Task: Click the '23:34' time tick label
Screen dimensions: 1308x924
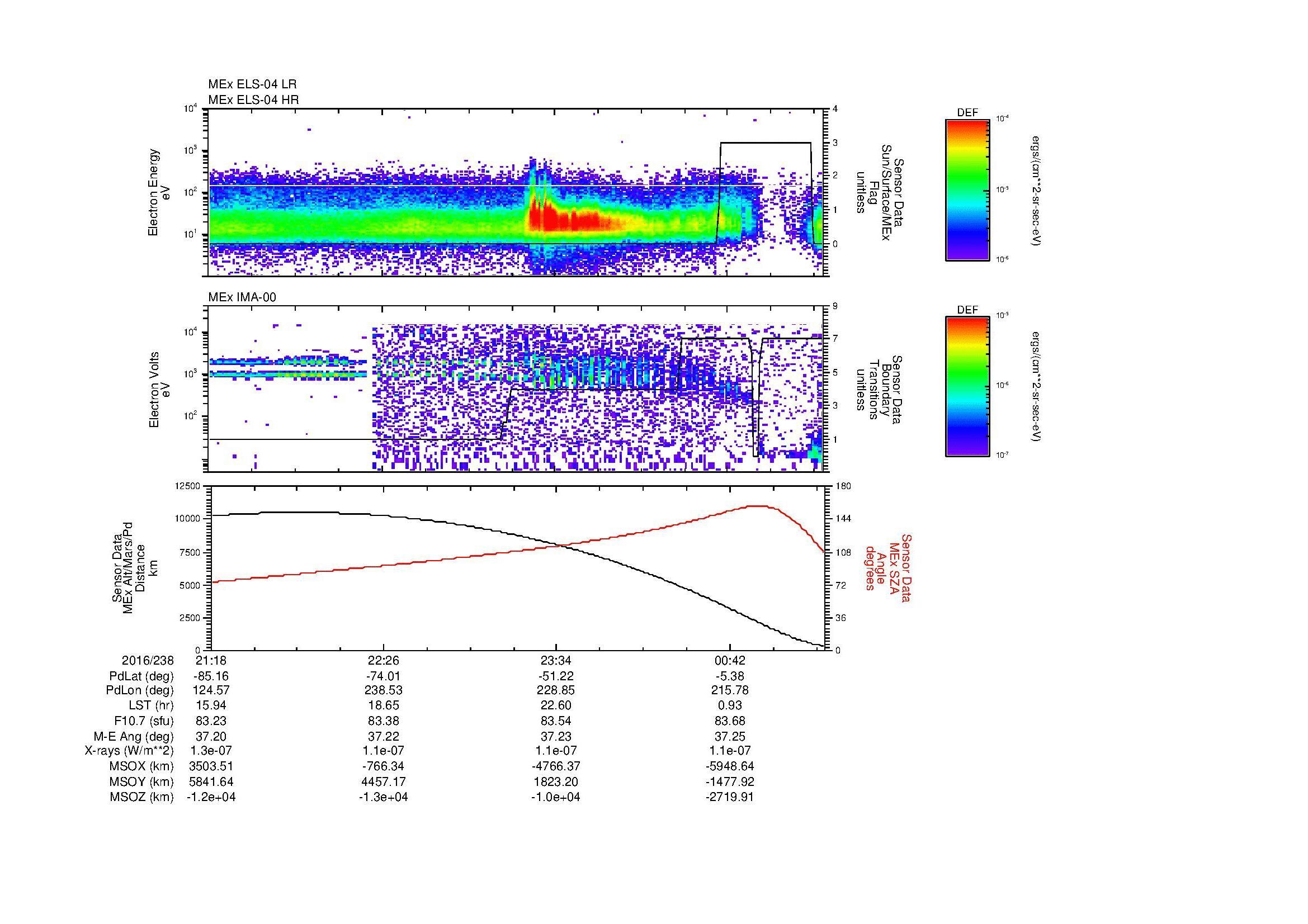Action: 556,660
